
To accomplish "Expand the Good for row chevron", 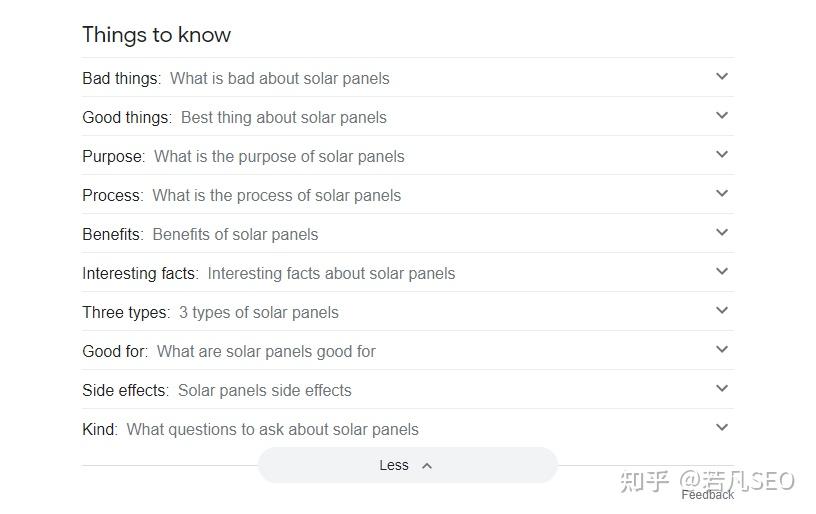I will (722, 350).
